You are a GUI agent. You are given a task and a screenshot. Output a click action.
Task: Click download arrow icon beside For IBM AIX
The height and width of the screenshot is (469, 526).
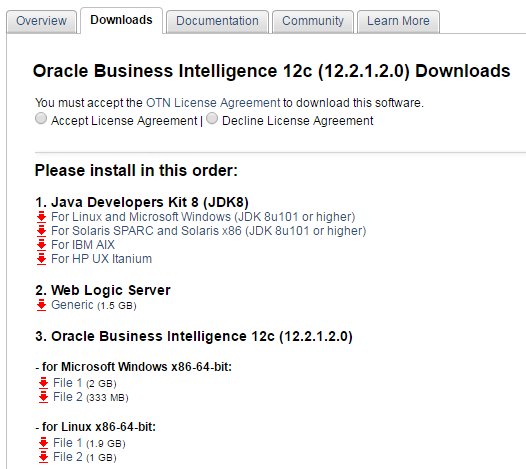41,245
